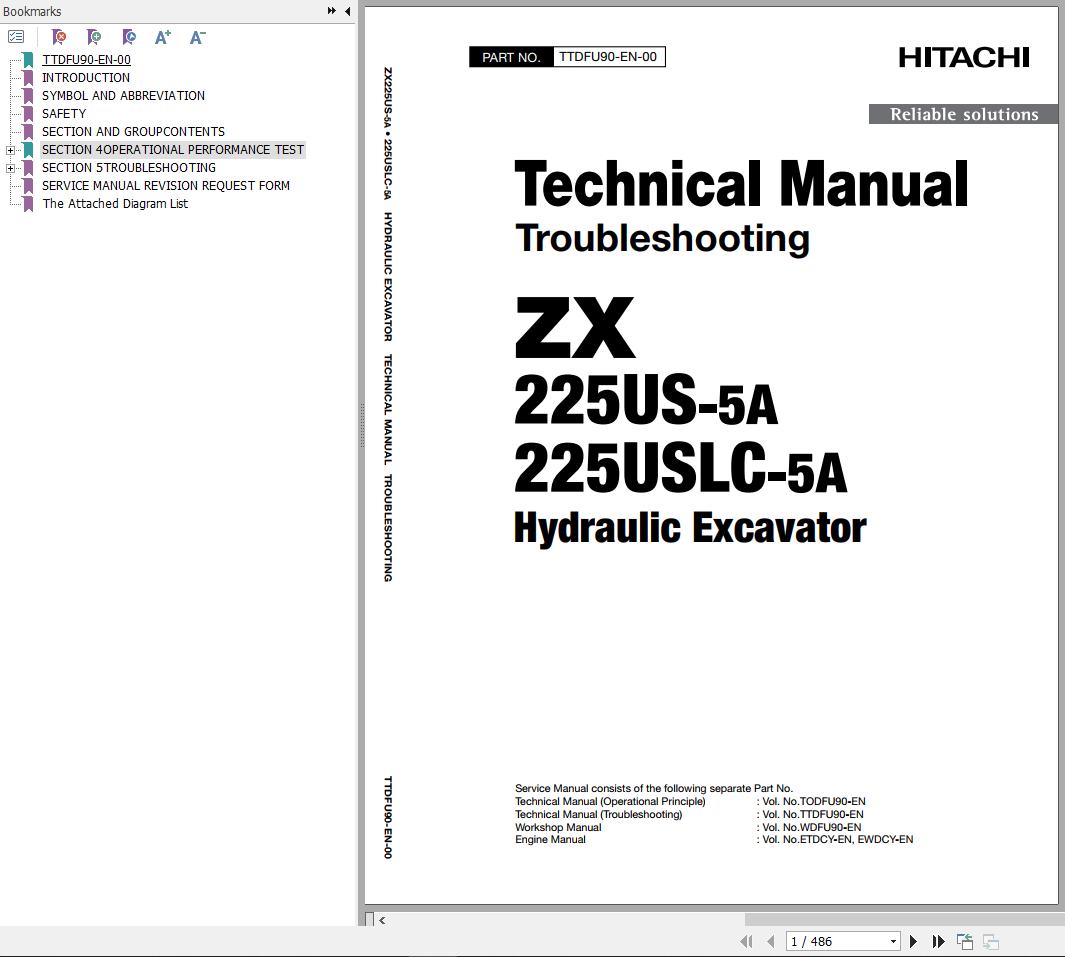Expand all panels with double-arrow icon
1065x957 pixels.
(x=331, y=11)
